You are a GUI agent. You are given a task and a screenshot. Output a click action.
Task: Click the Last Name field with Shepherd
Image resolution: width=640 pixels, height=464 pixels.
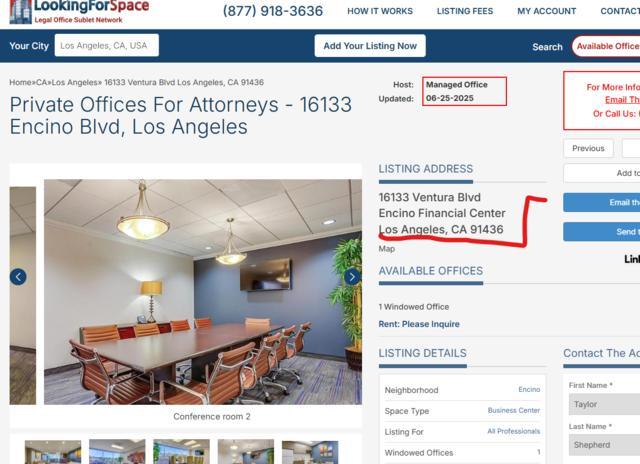click(x=604, y=445)
